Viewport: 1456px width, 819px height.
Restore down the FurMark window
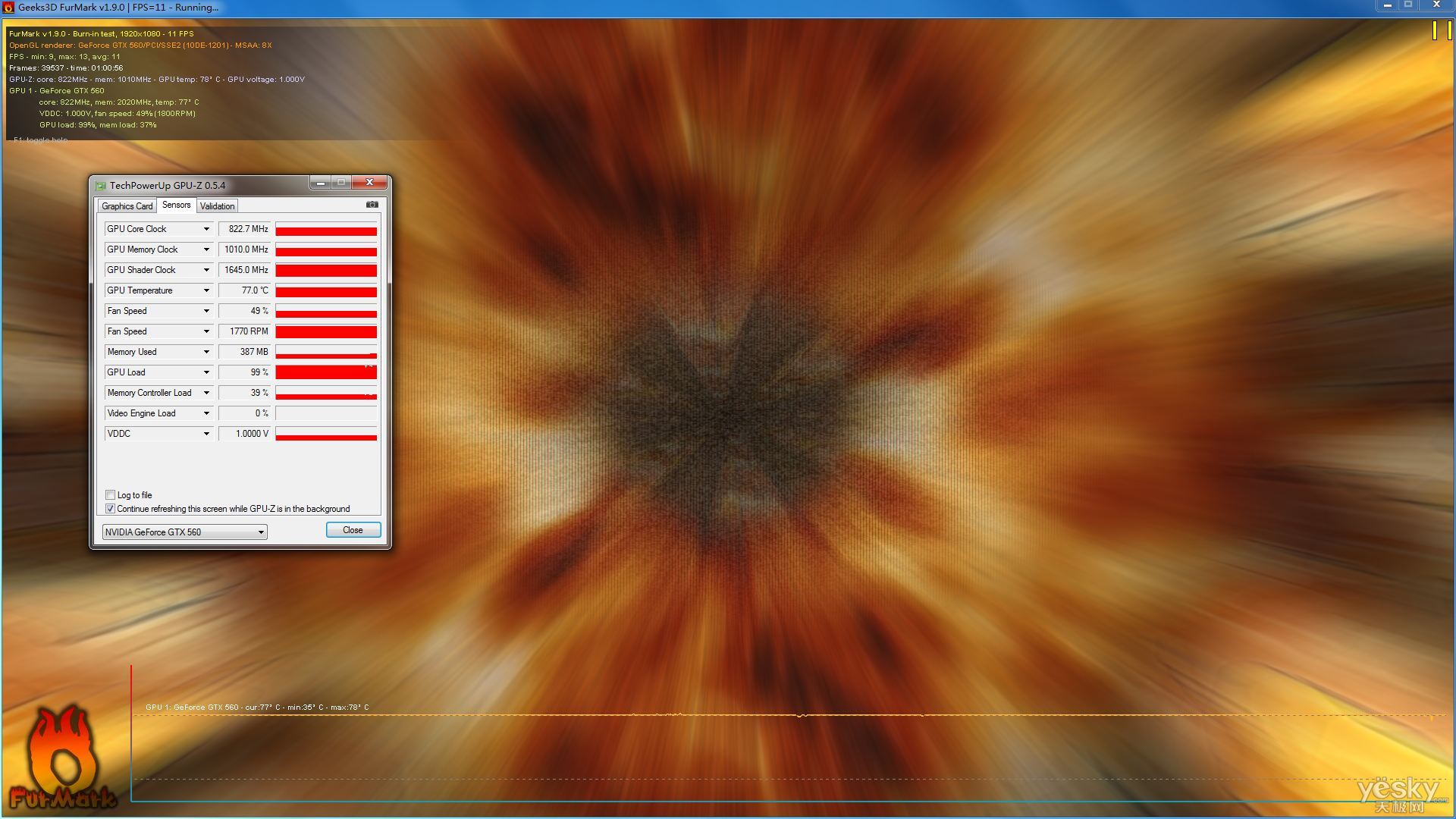[1408, 5]
